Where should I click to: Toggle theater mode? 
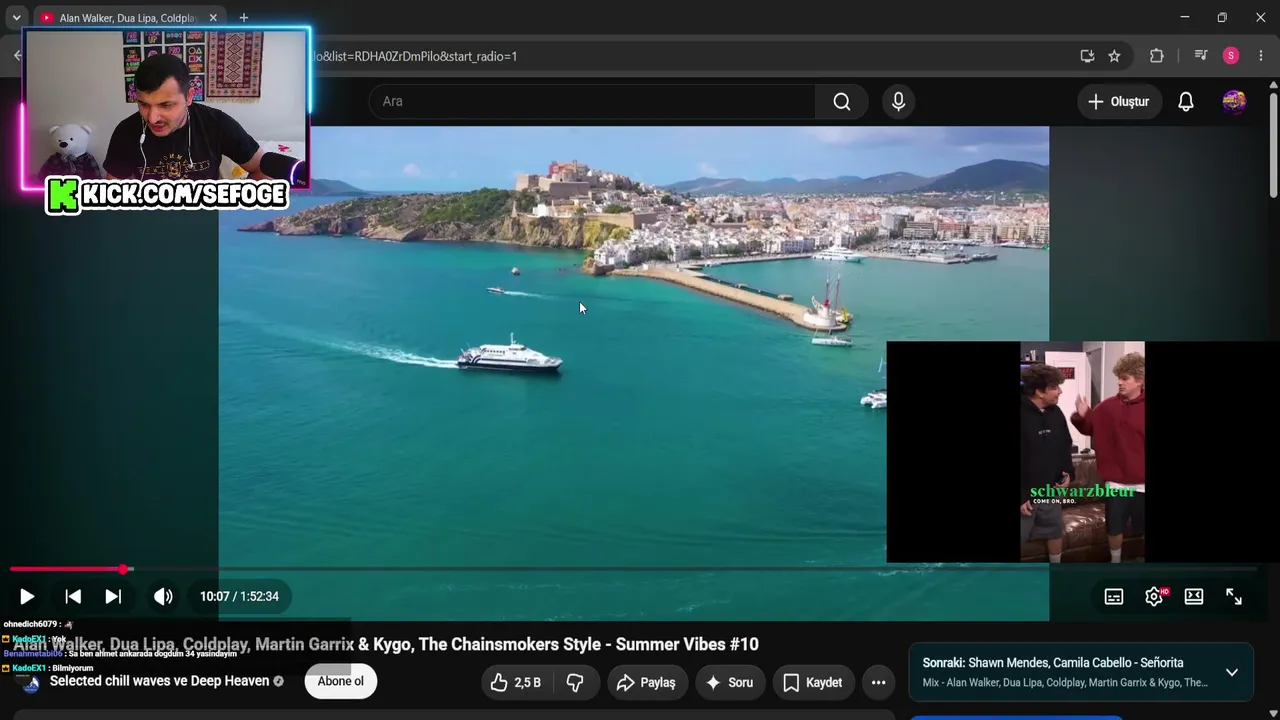[x=1194, y=596]
